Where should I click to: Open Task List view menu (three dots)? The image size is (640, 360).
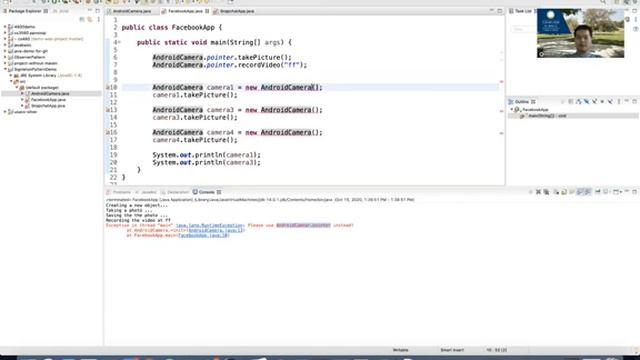pyautogui.click(x=636, y=19)
